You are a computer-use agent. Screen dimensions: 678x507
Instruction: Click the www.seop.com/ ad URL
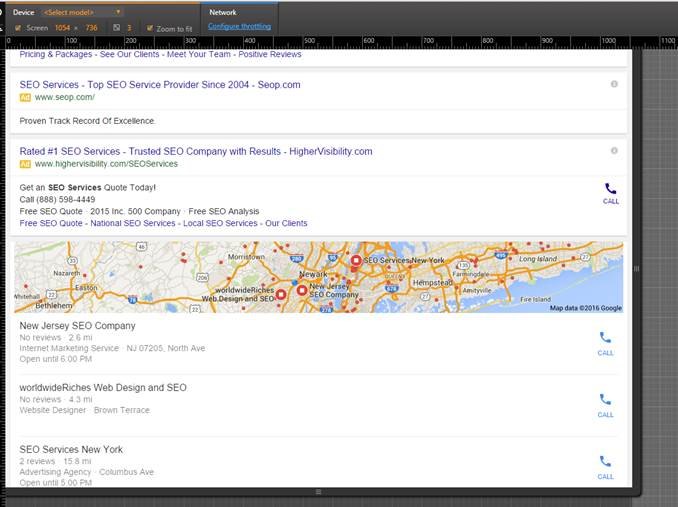point(65,97)
